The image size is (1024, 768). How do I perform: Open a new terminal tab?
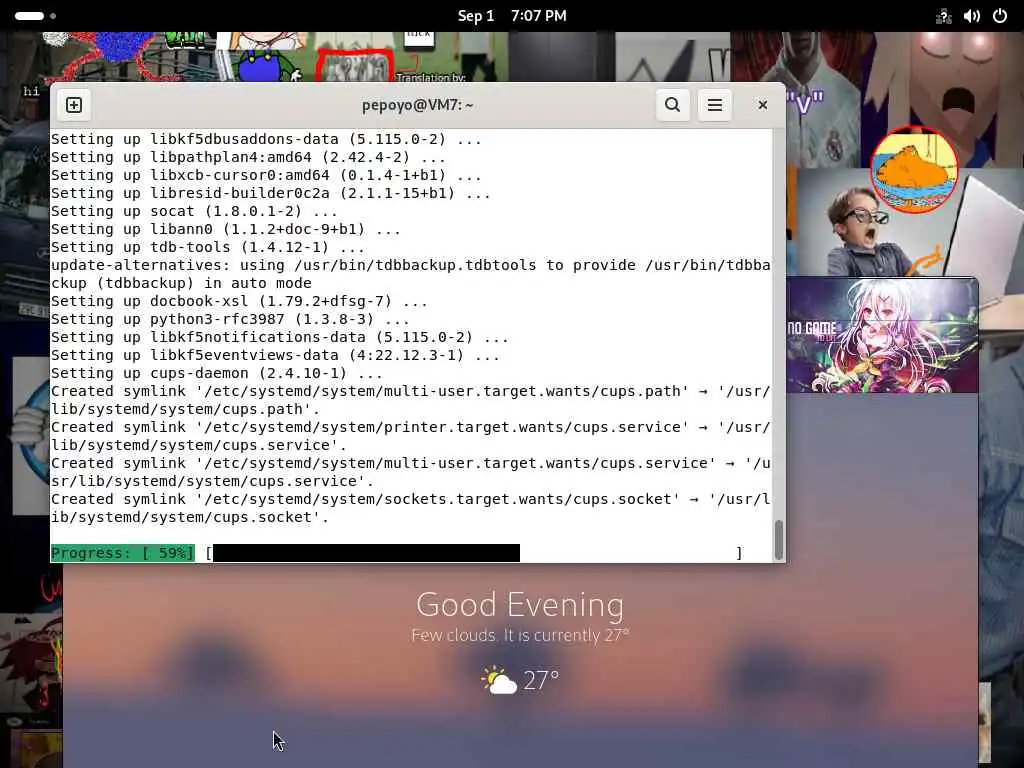74,105
